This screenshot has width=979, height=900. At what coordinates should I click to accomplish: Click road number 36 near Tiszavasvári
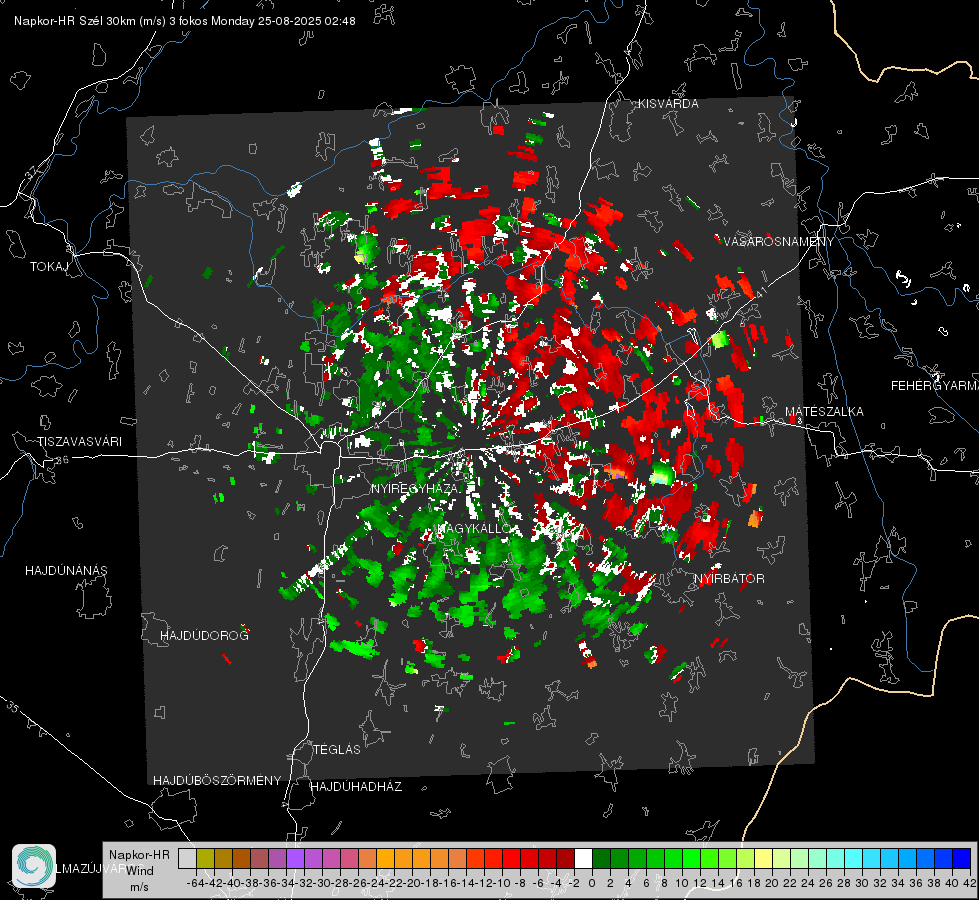click(62, 460)
